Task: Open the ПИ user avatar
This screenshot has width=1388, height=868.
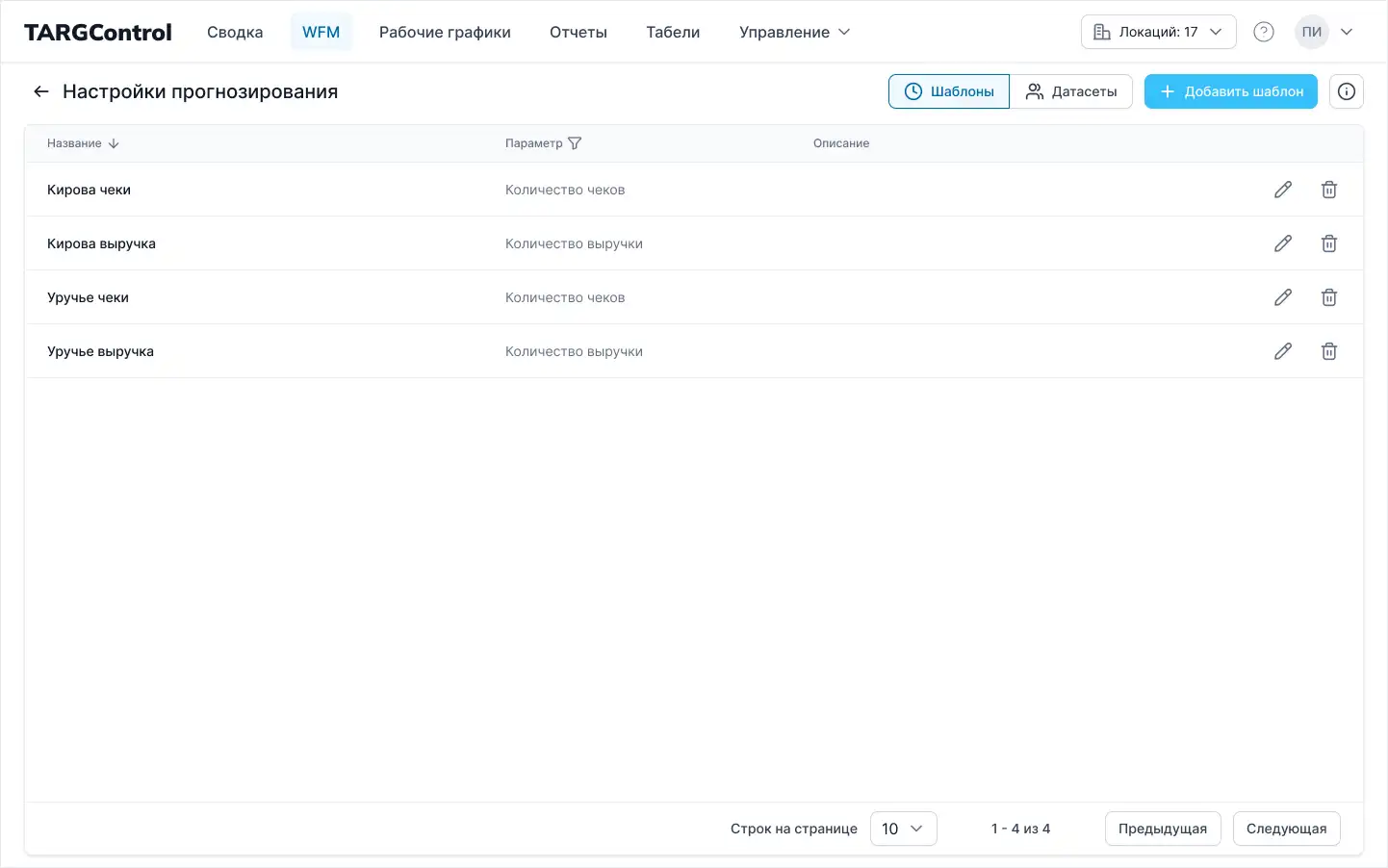Action: 1312,32
